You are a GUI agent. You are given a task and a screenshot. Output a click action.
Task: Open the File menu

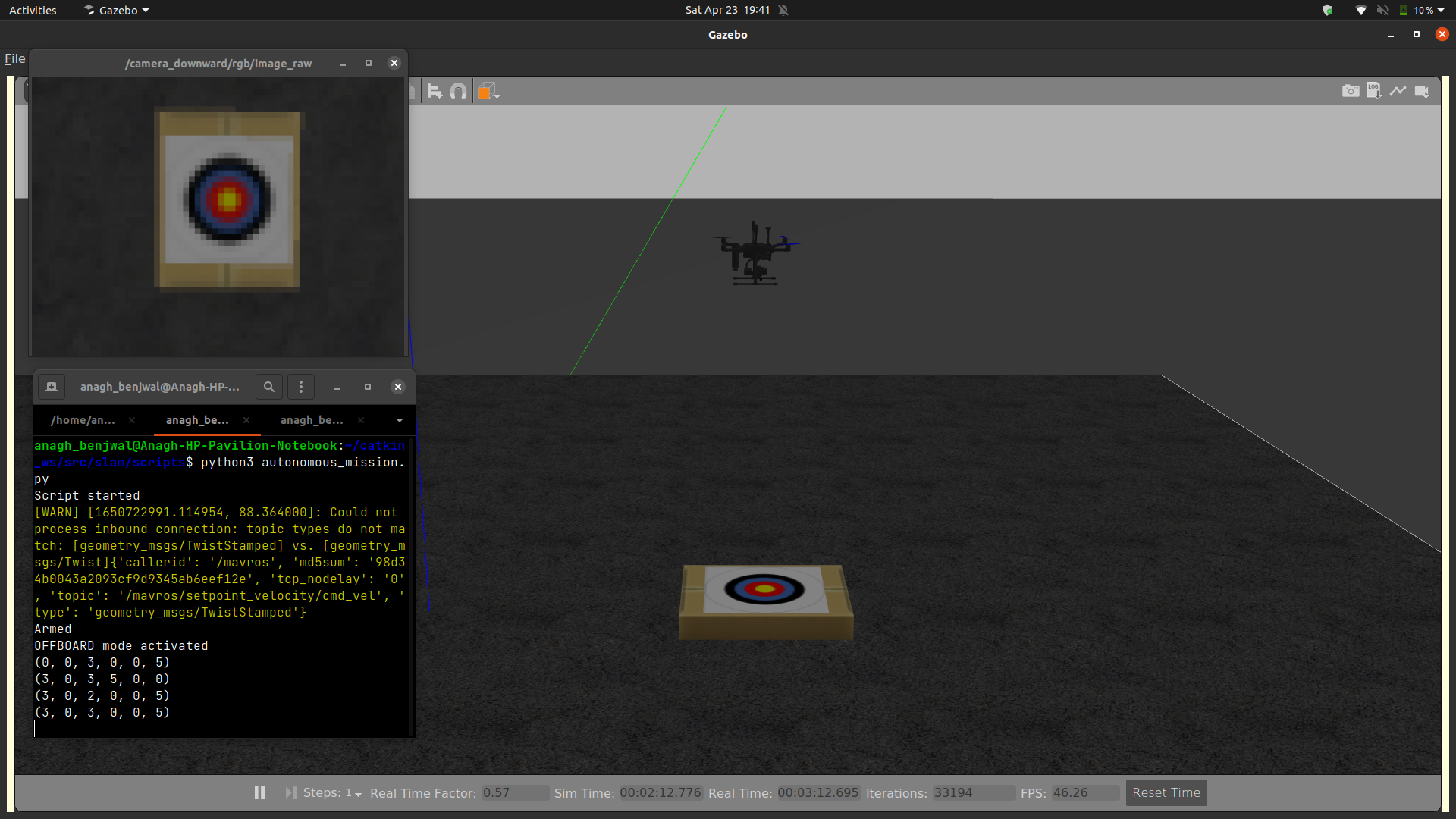(14, 58)
